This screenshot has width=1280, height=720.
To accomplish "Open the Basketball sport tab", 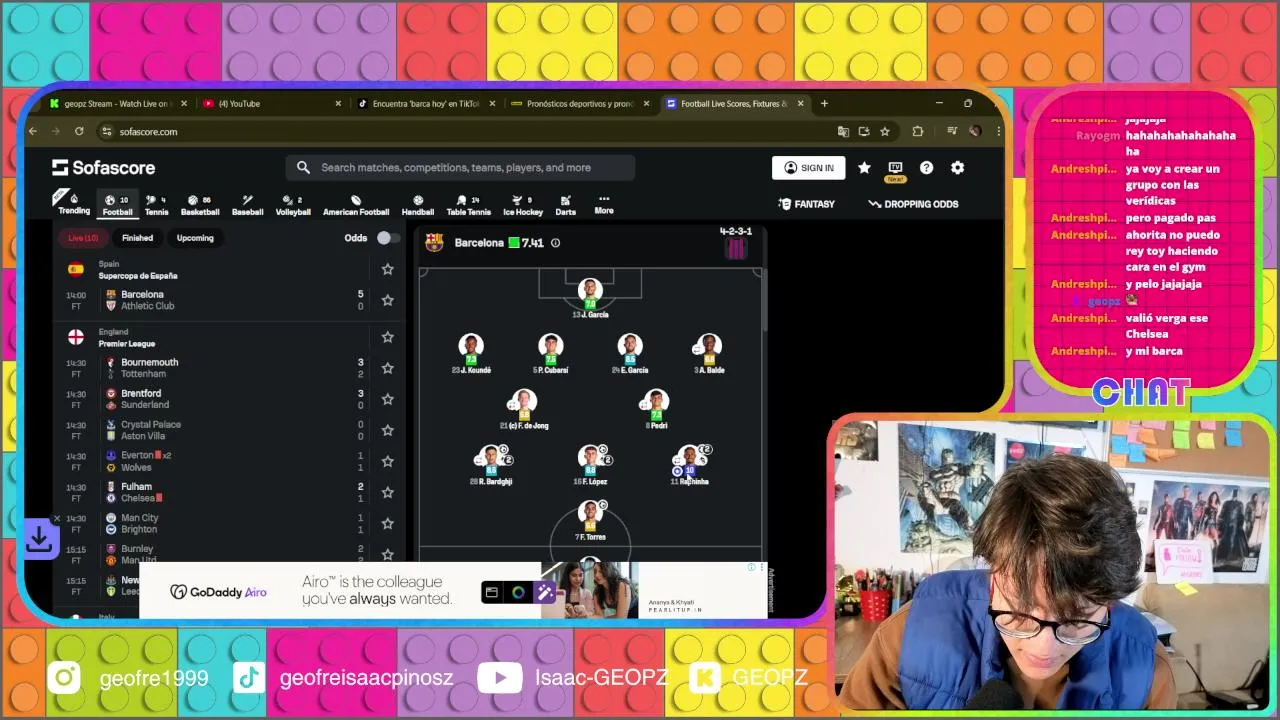I will (x=200, y=204).
